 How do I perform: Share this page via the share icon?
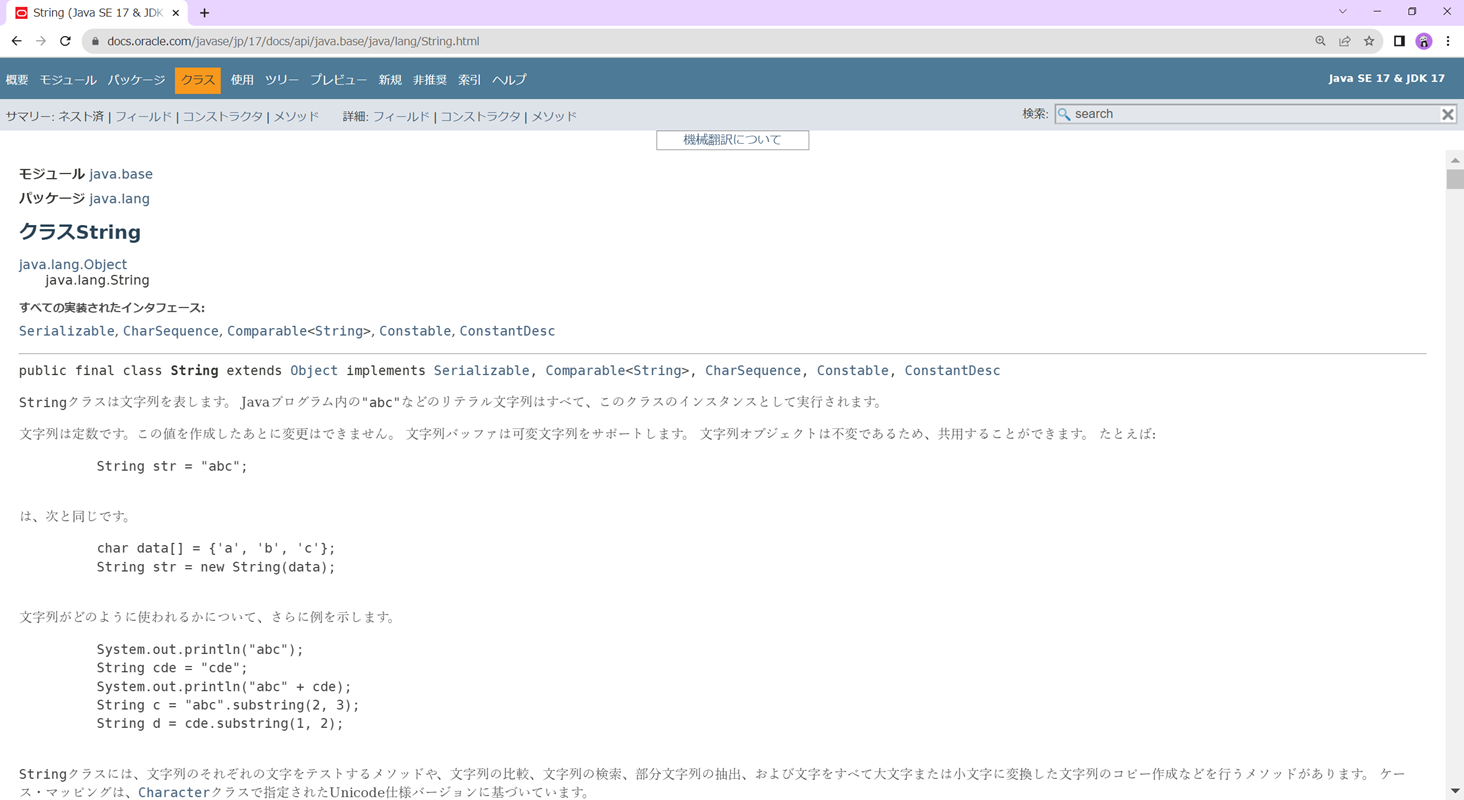(x=1344, y=41)
